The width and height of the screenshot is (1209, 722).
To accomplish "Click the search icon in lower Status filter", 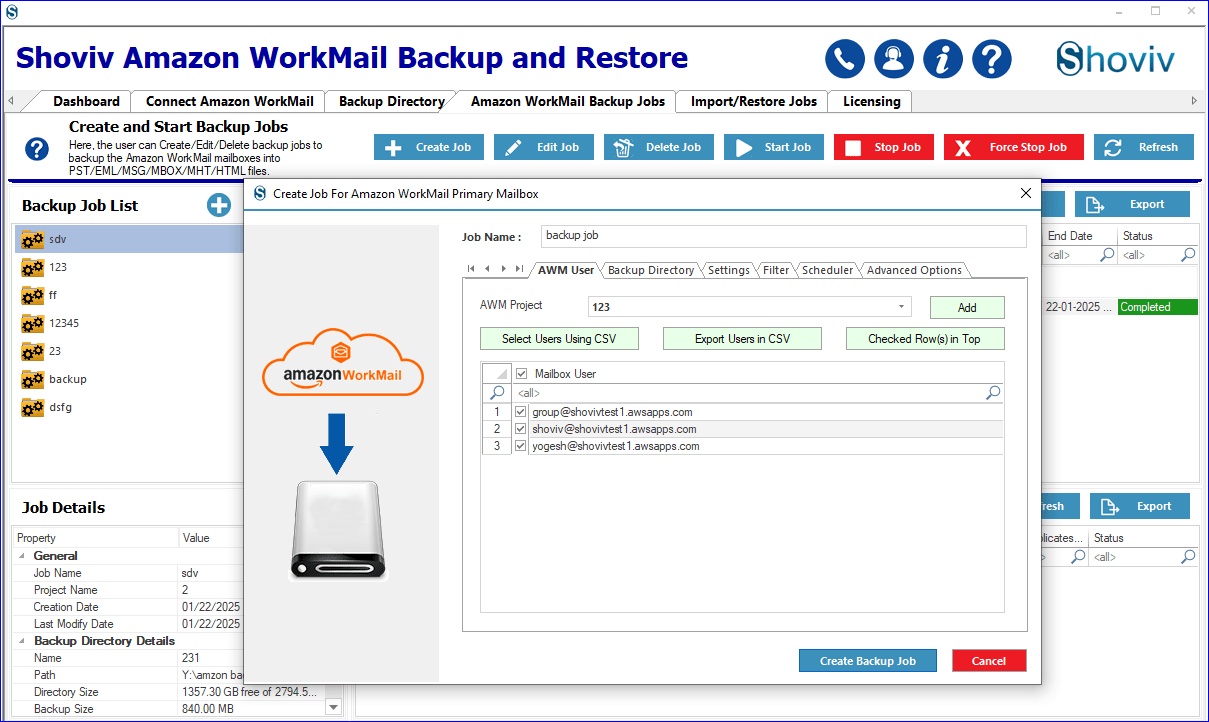I will coord(1188,557).
